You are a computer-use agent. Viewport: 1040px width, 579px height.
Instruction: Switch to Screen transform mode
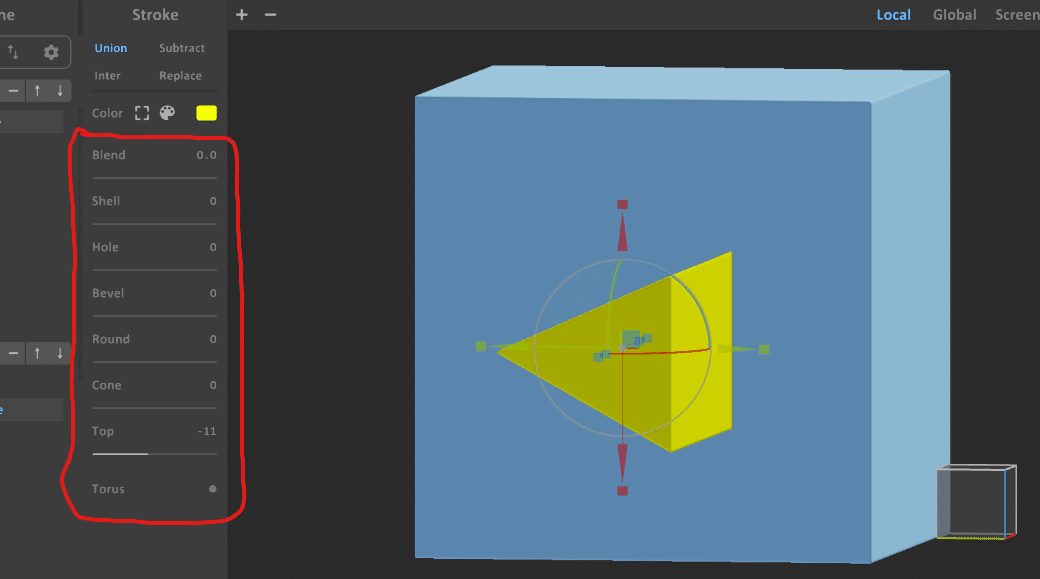[x=1017, y=15]
